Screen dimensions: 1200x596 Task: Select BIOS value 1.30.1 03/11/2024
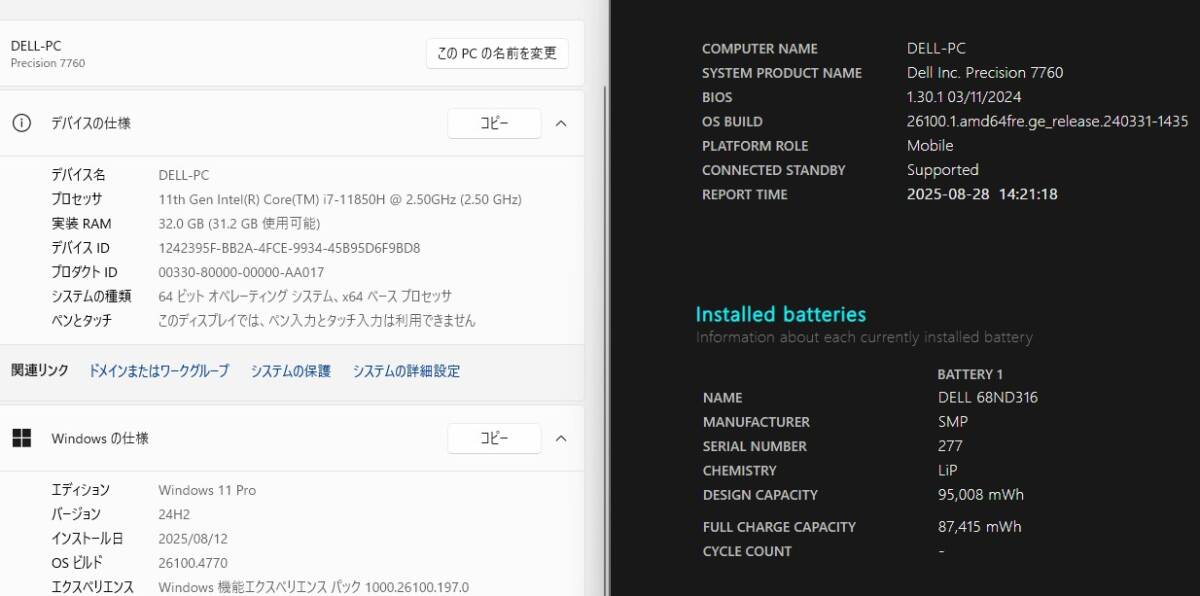(x=964, y=97)
